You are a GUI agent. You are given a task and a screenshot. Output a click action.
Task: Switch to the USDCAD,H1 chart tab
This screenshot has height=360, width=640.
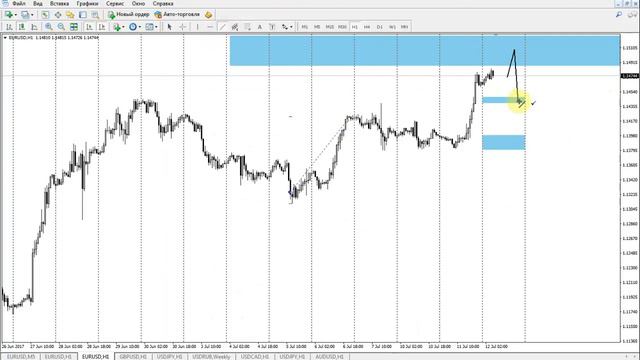click(x=254, y=357)
